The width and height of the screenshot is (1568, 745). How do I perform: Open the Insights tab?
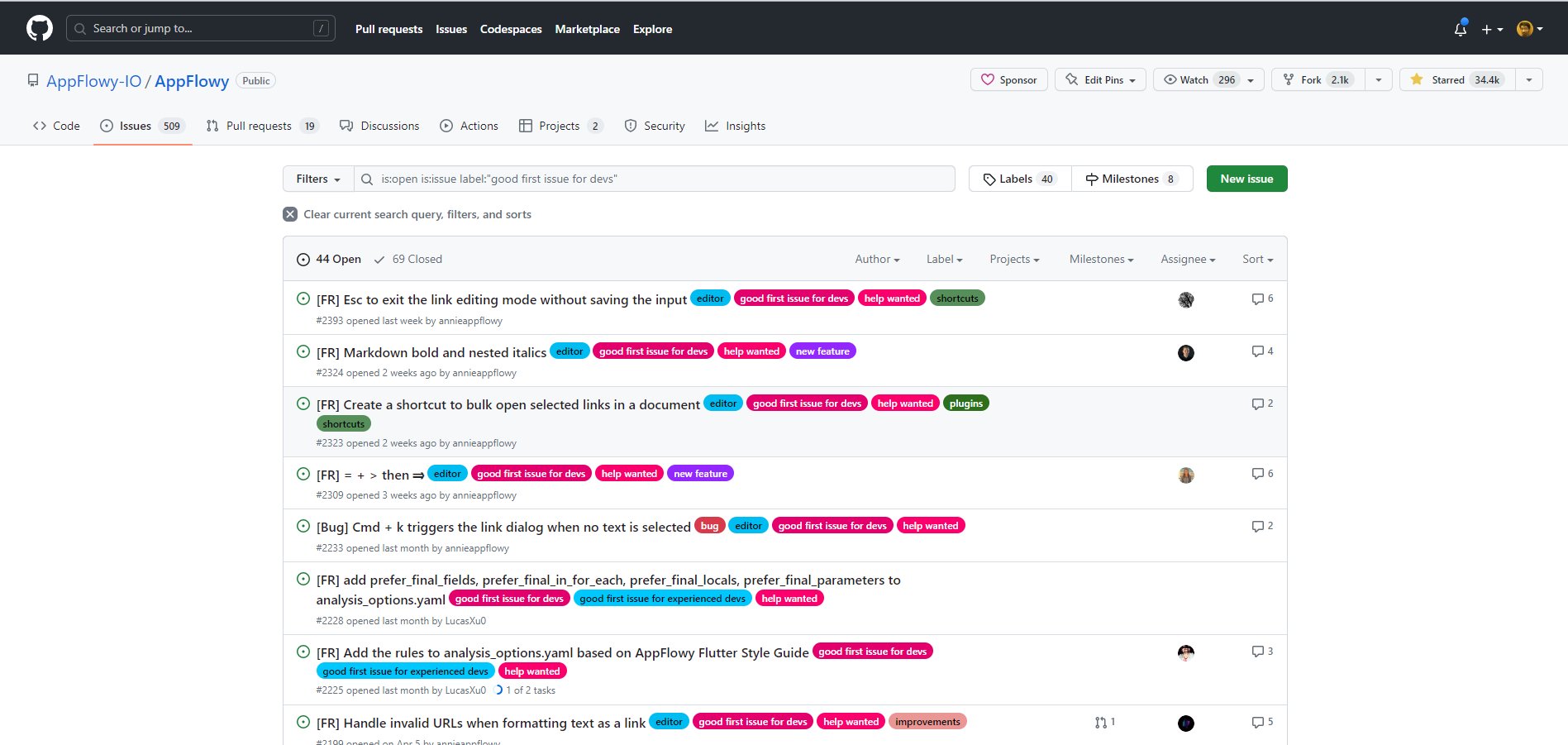point(735,126)
